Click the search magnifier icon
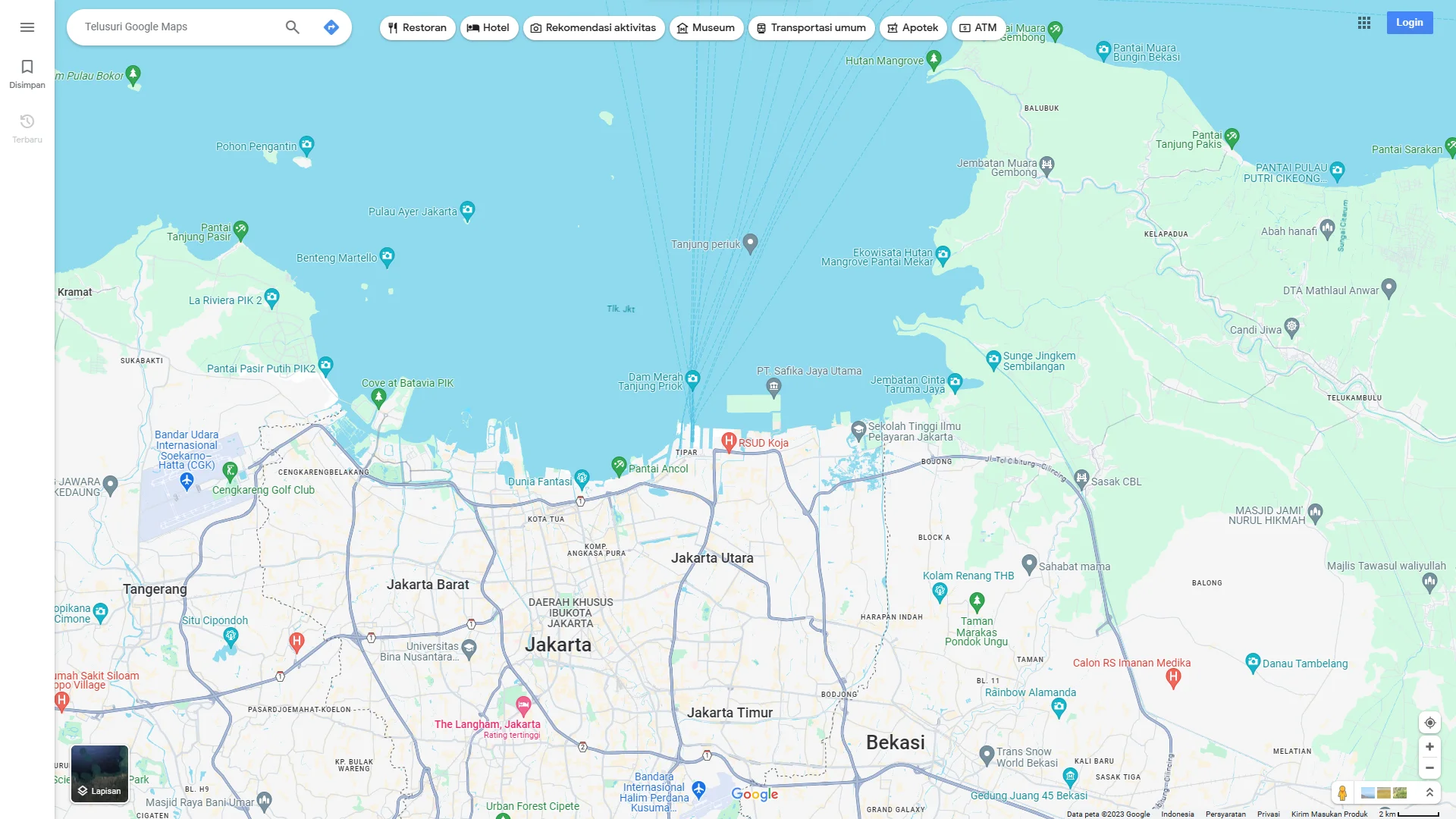Image resolution: width=1456 pixels, height=819 pixels. coord(292,27)
